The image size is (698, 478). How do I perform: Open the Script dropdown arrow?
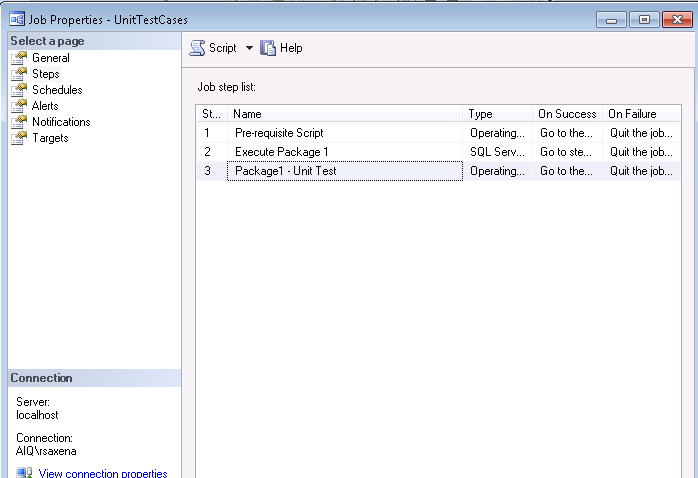click(249, 48)
